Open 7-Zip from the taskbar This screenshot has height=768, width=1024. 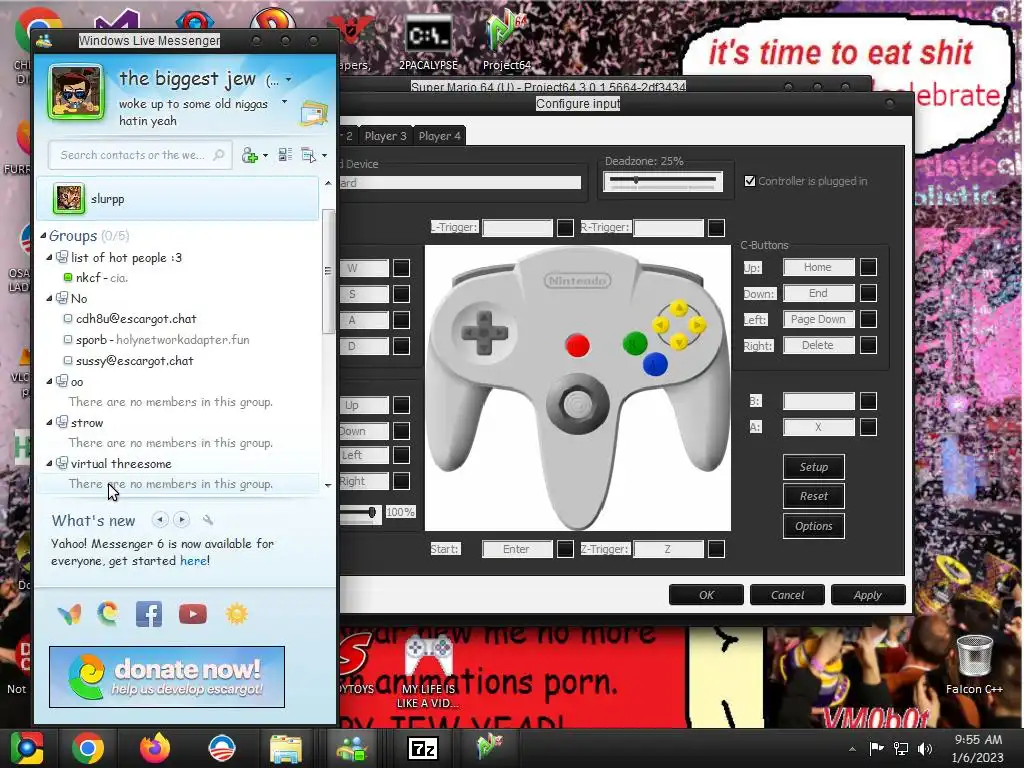[x=423, y=748]
